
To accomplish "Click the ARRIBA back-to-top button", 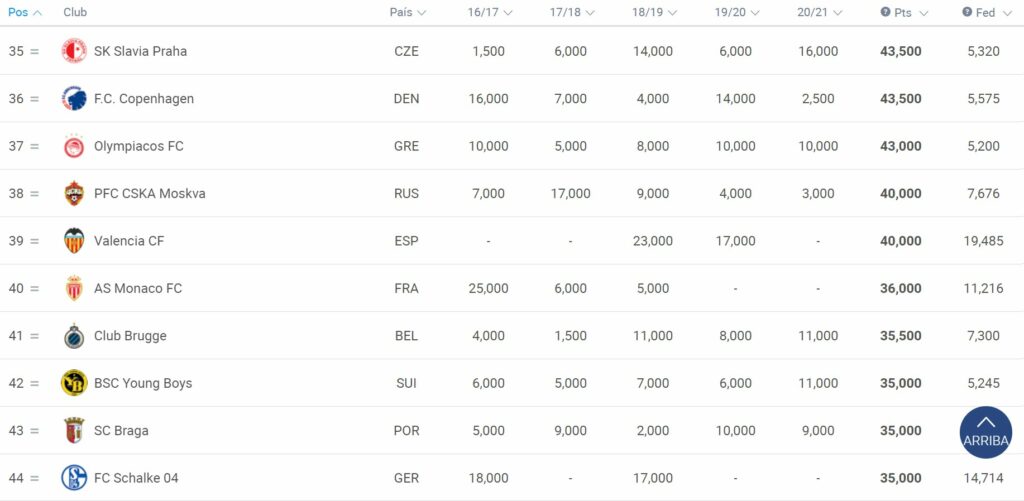I will point(985,432).
